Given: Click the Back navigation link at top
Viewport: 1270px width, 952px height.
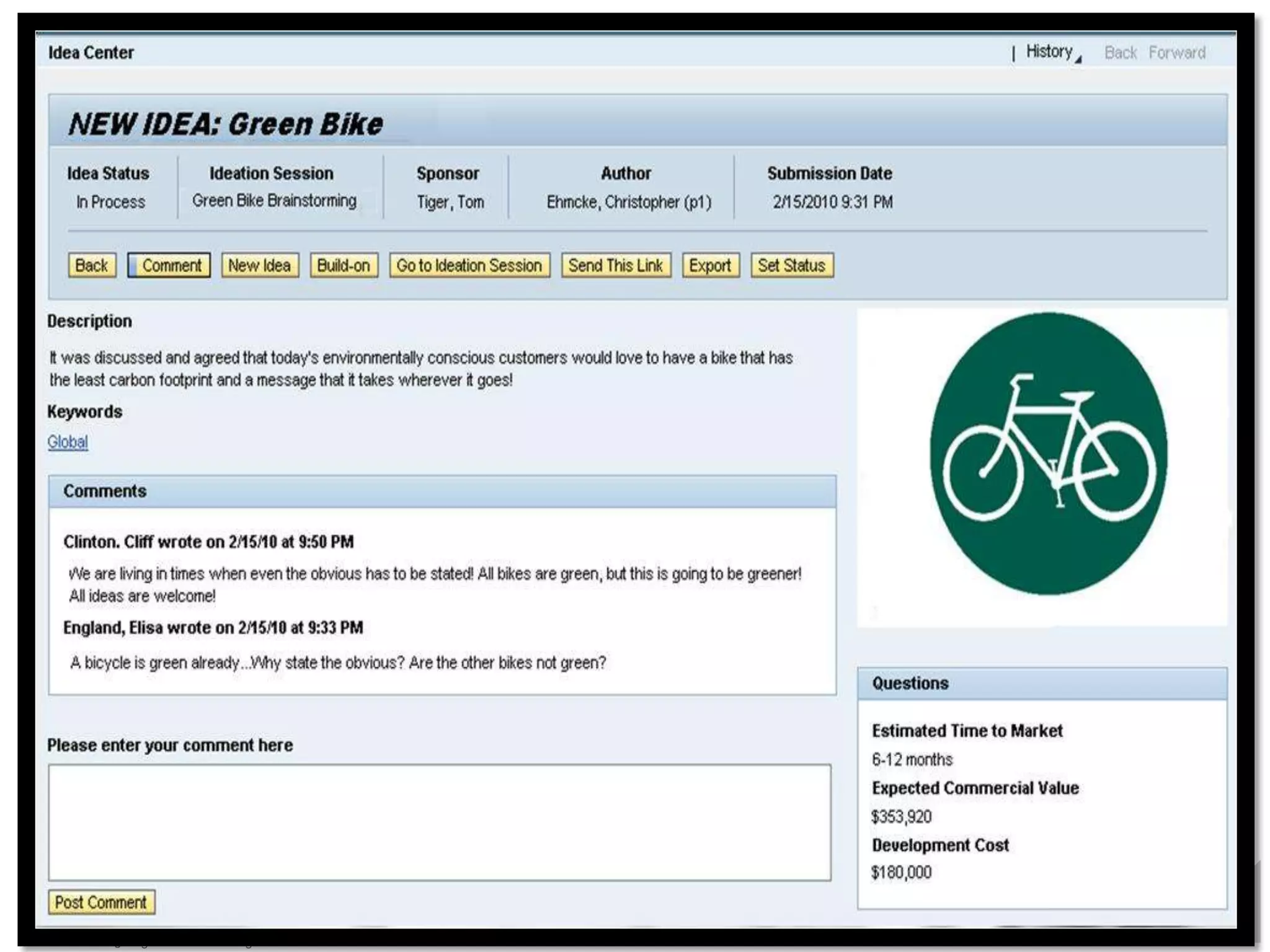Looking at the screenshot, I should pyautogui.click(x=1120, y=53).
